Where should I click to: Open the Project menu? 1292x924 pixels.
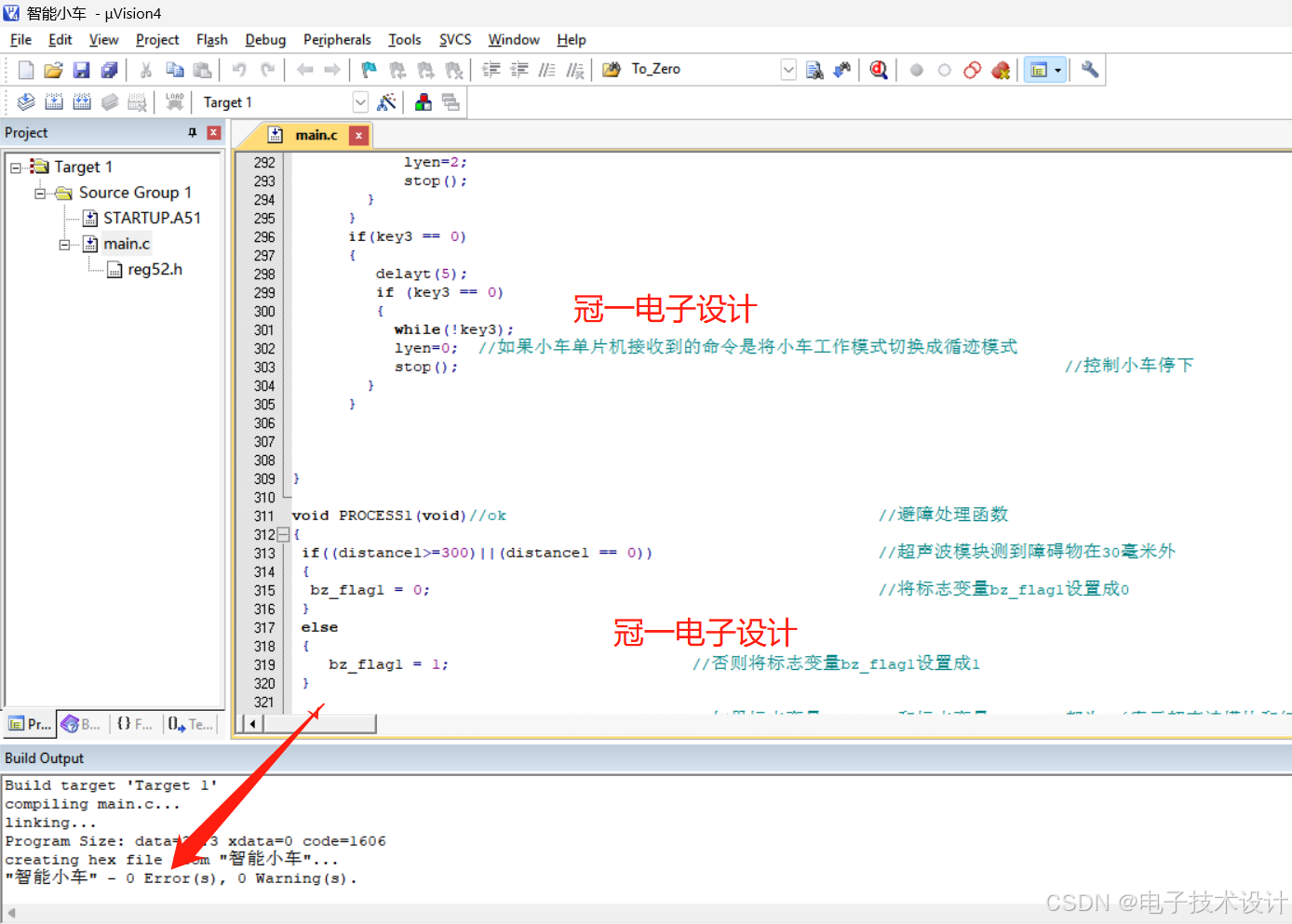pyautogui.click(x=157, y=40)
